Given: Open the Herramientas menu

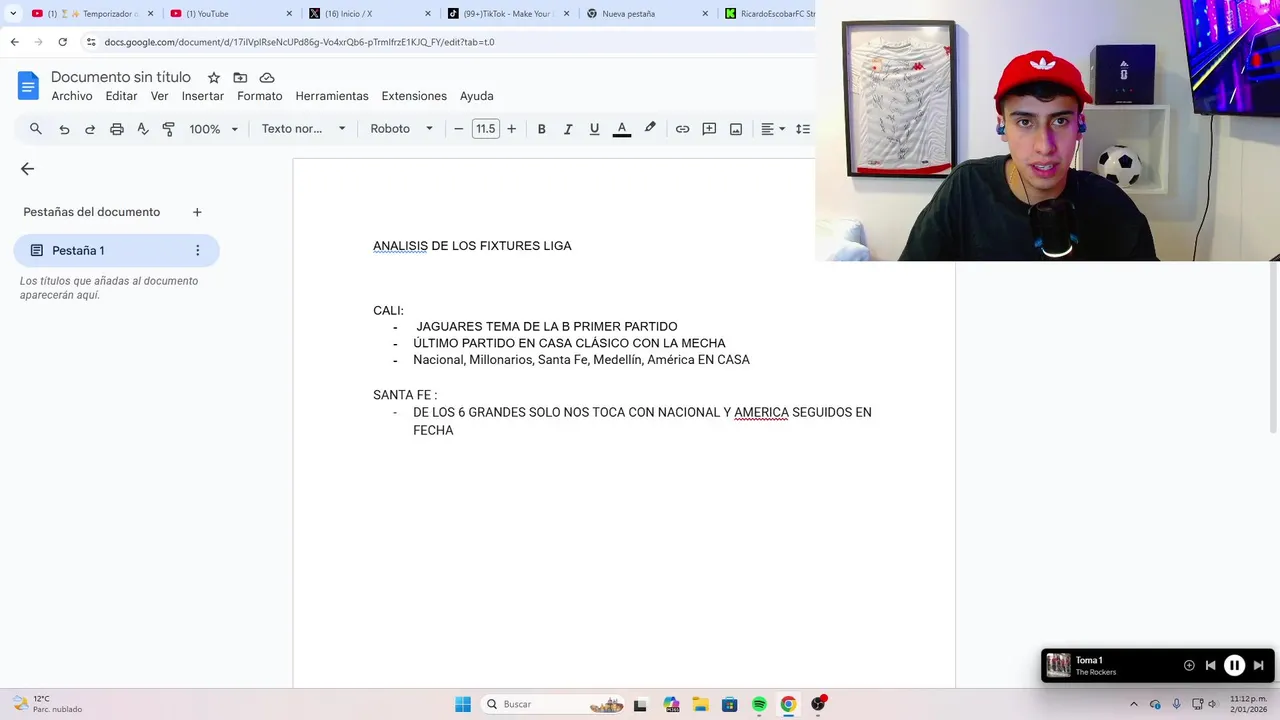Looking at the screenshot, I should (332, 96).
